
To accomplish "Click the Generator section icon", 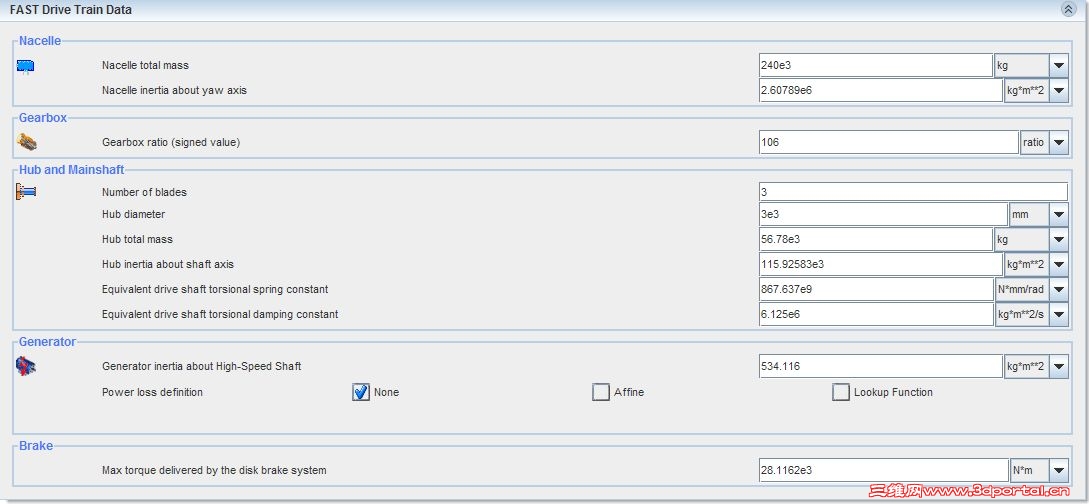I will click(x=26, y=366).
